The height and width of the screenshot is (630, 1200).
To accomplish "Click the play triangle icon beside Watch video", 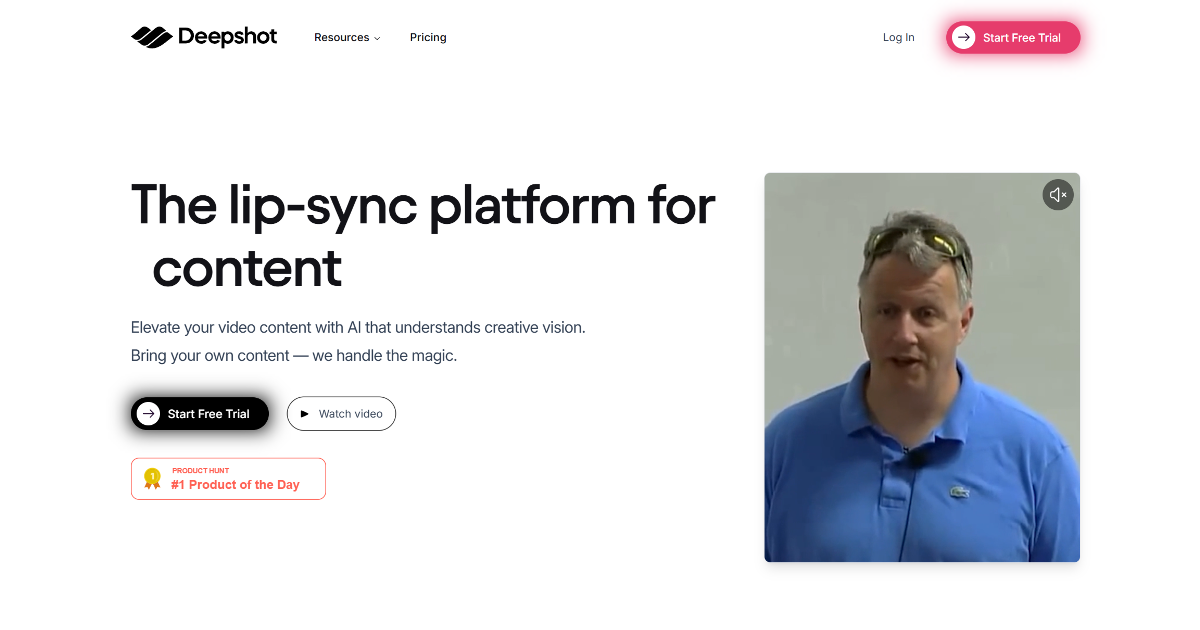I will [305, 414].
